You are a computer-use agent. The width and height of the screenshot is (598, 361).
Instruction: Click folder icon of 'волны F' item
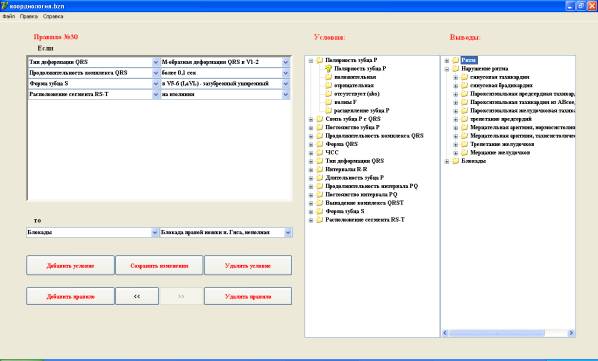[328, 102]
